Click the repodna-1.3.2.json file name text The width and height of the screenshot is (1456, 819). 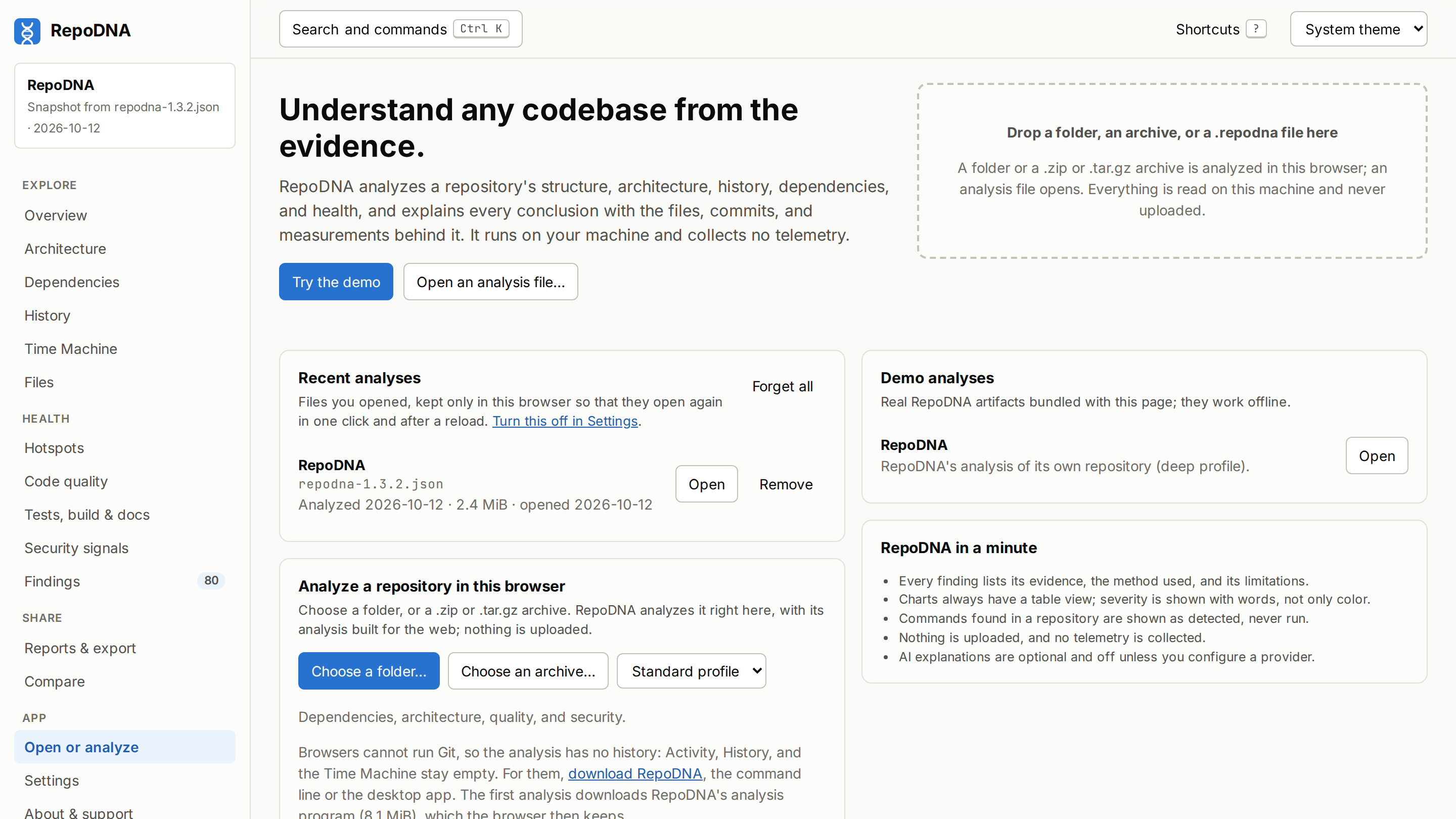pos(371,484)
